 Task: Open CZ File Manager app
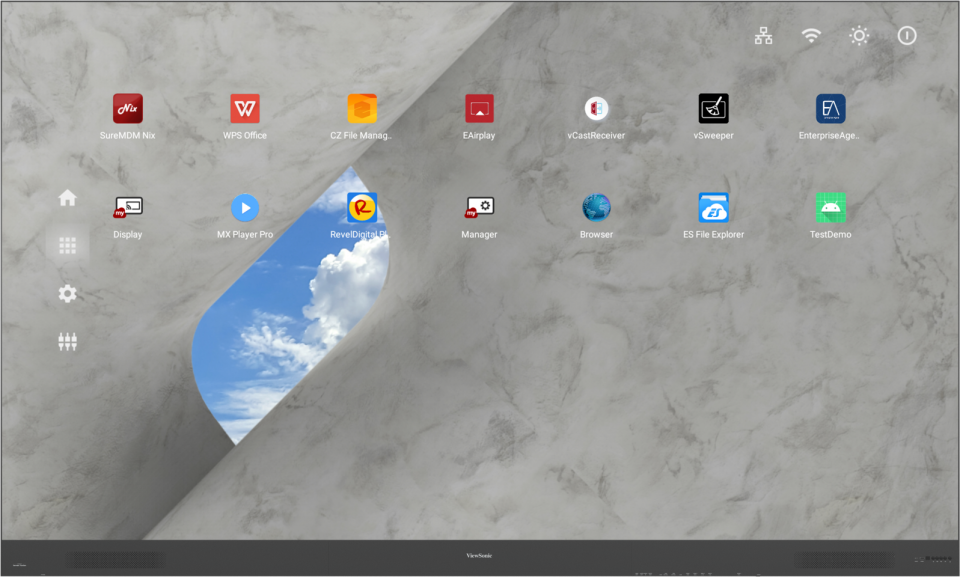click(x=362, y=109)
